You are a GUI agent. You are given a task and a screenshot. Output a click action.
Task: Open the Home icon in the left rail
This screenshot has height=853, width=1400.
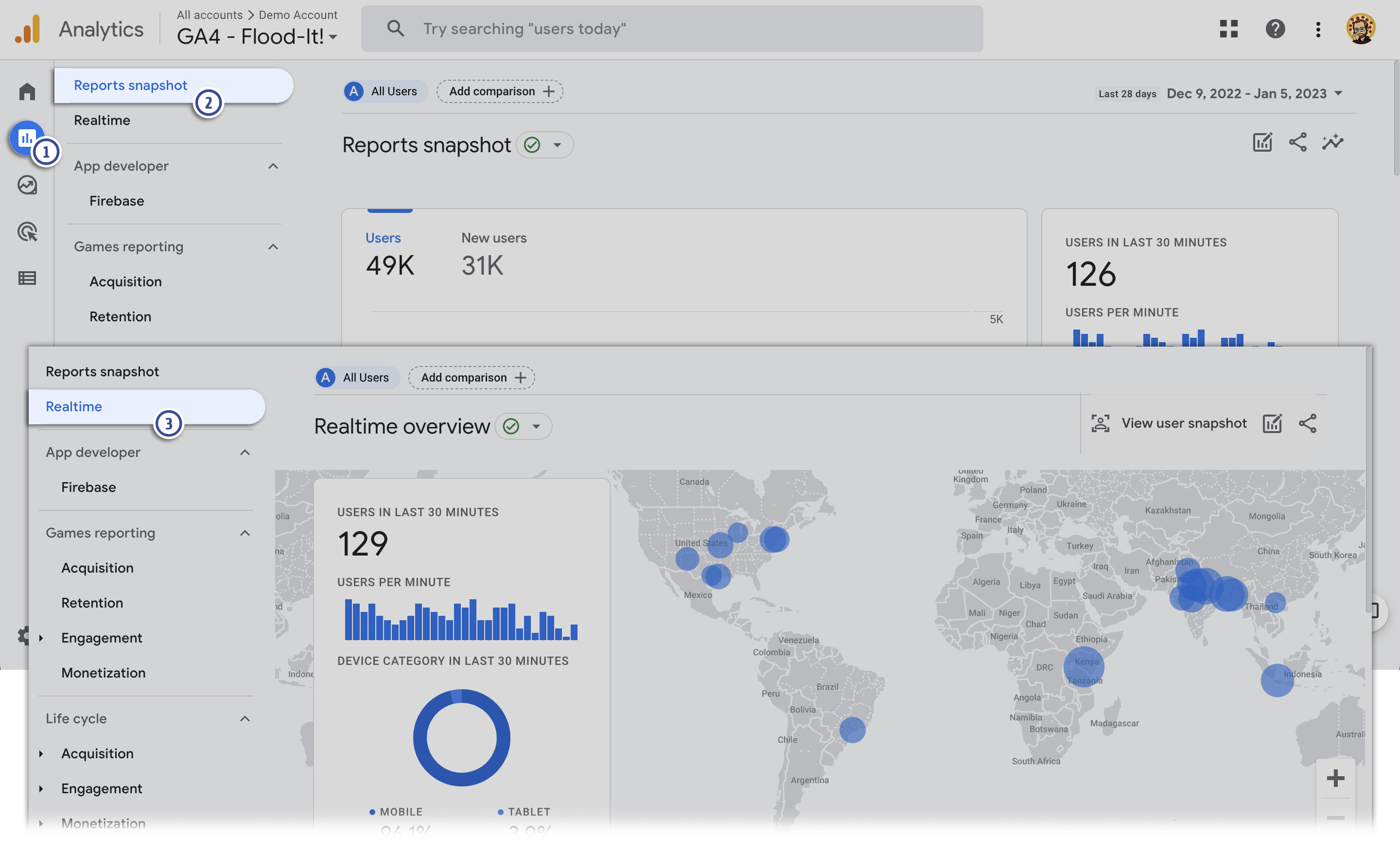point(27,91)
